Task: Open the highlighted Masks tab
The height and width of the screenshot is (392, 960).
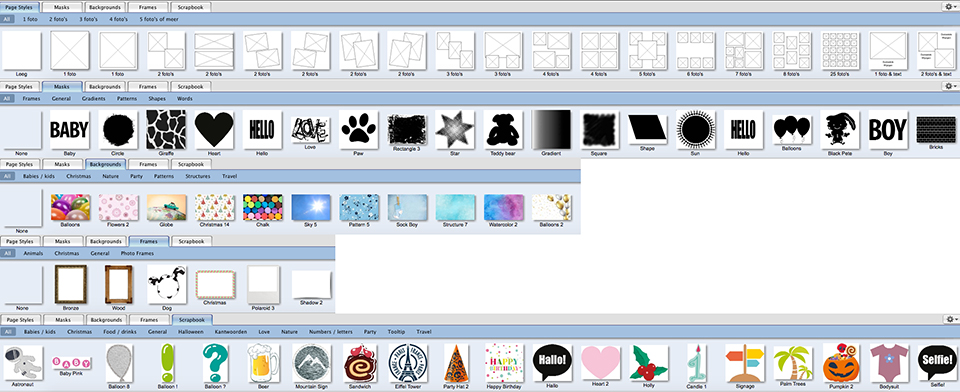Action: coord(63,87)
